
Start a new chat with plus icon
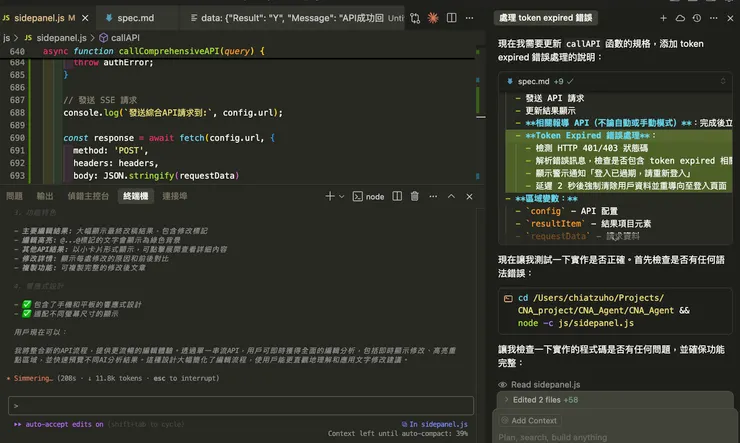[x=663, y=18]
